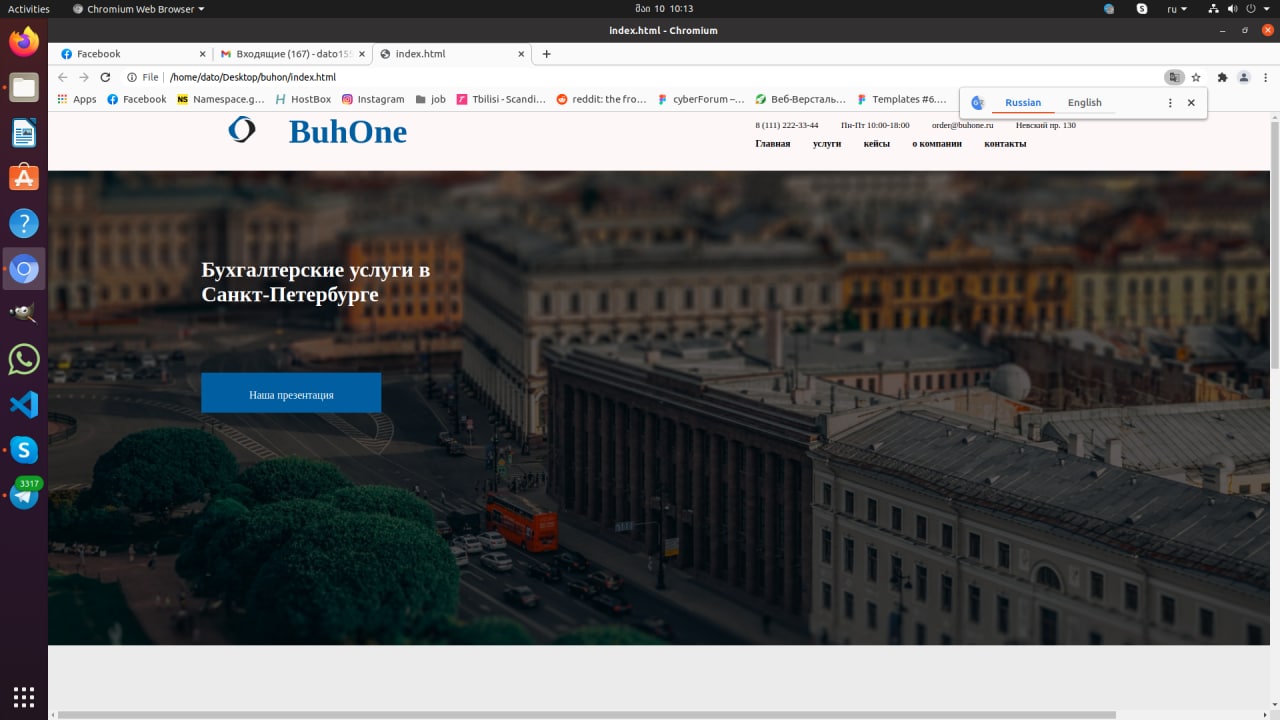Open Веб-Версталь... bookmark

point(801,99)
